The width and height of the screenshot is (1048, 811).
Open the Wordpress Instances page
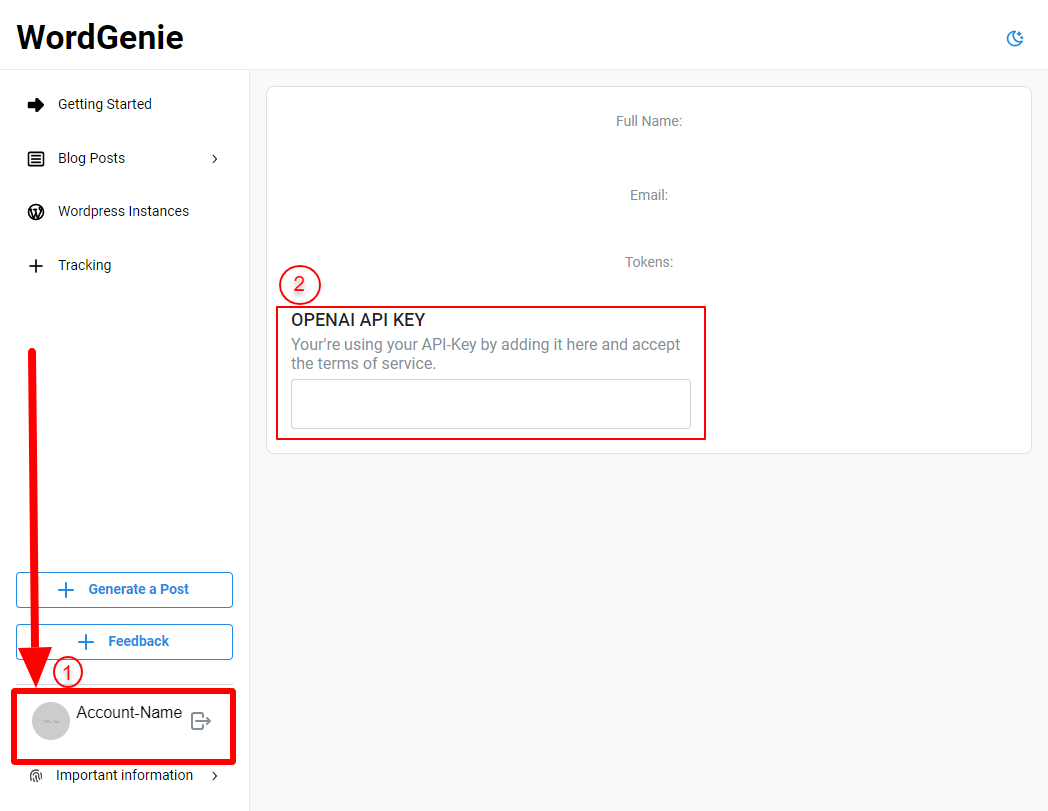[x=123, y=211]
